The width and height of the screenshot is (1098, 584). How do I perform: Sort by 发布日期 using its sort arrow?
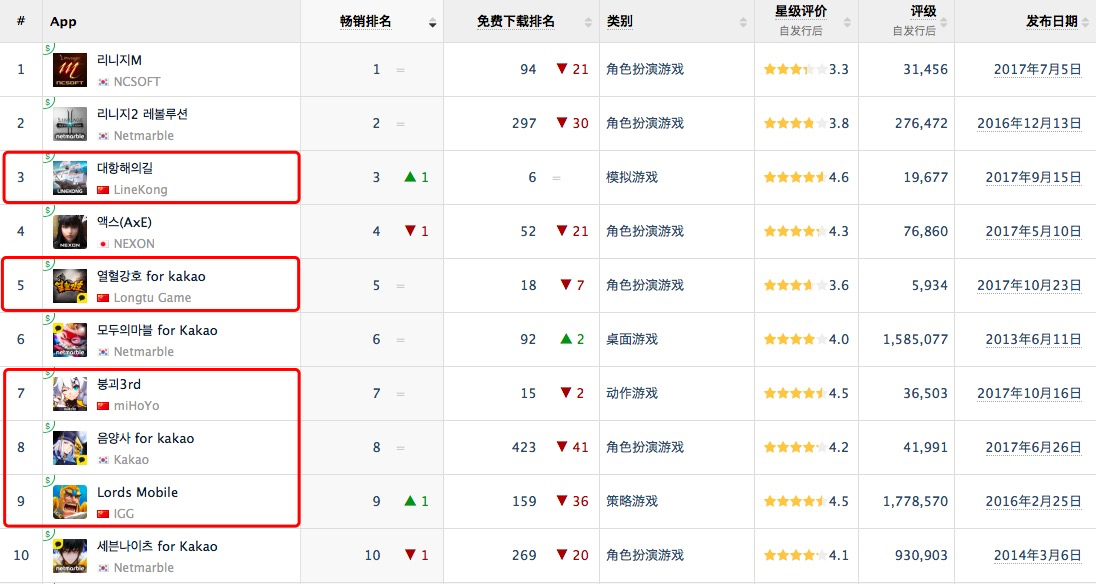tap(1086, 23)
